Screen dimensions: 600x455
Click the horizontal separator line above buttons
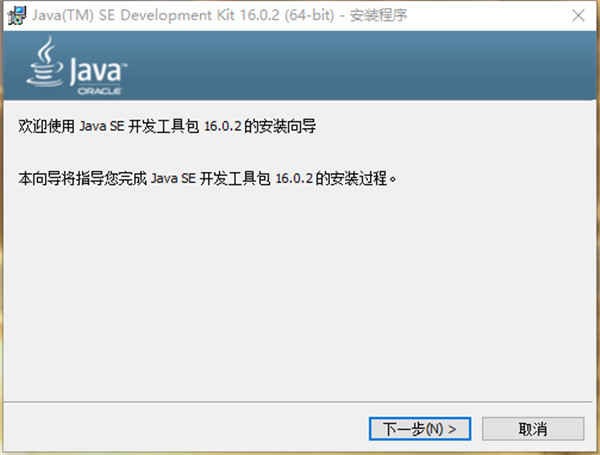(298, 402)
